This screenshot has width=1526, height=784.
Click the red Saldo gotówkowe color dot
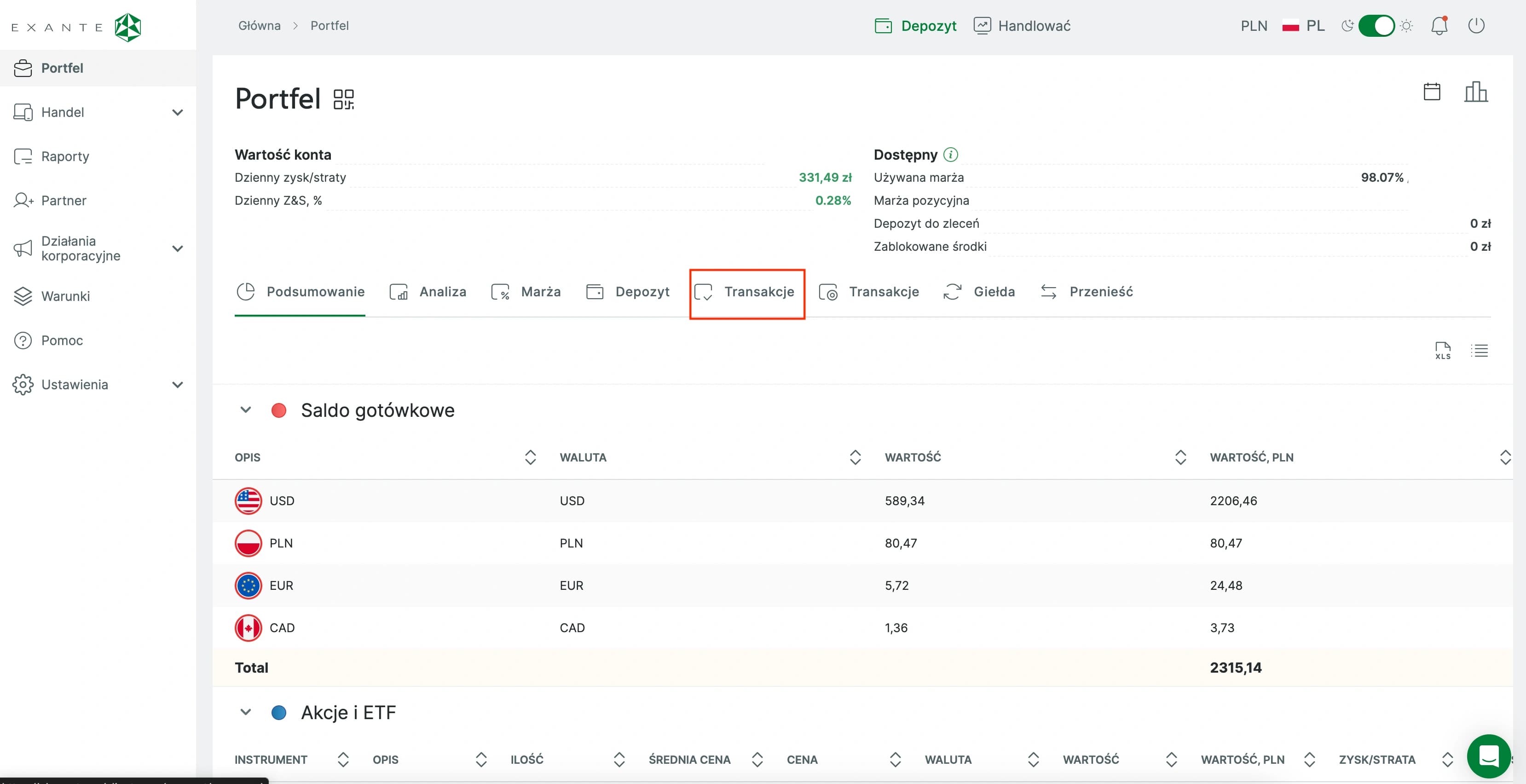click(278, 410)
